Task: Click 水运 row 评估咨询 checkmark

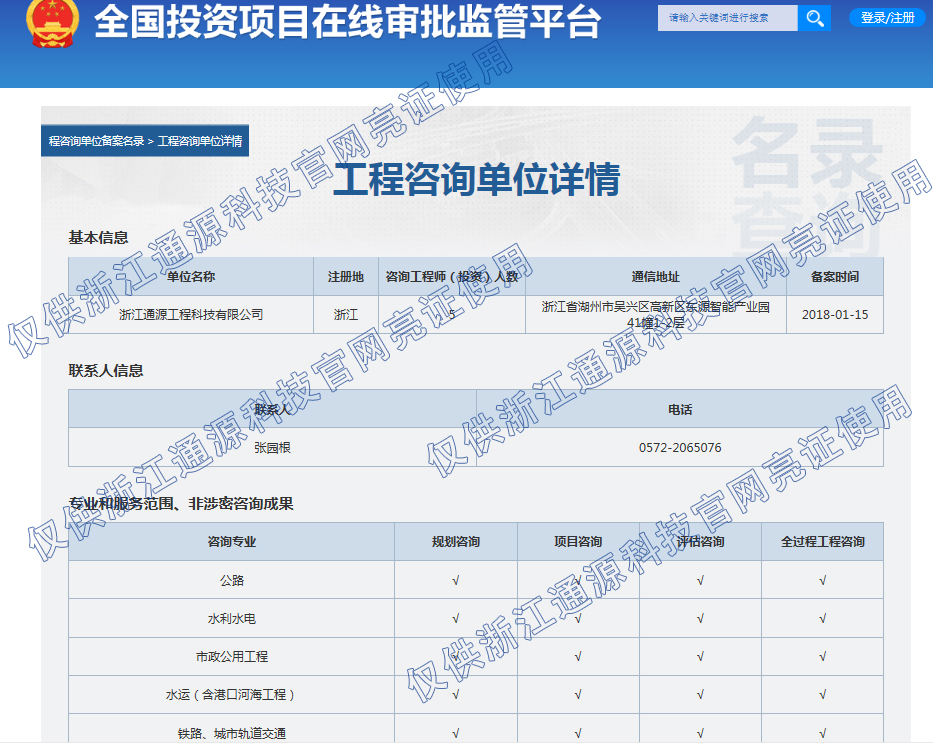Action: point(700,695)
